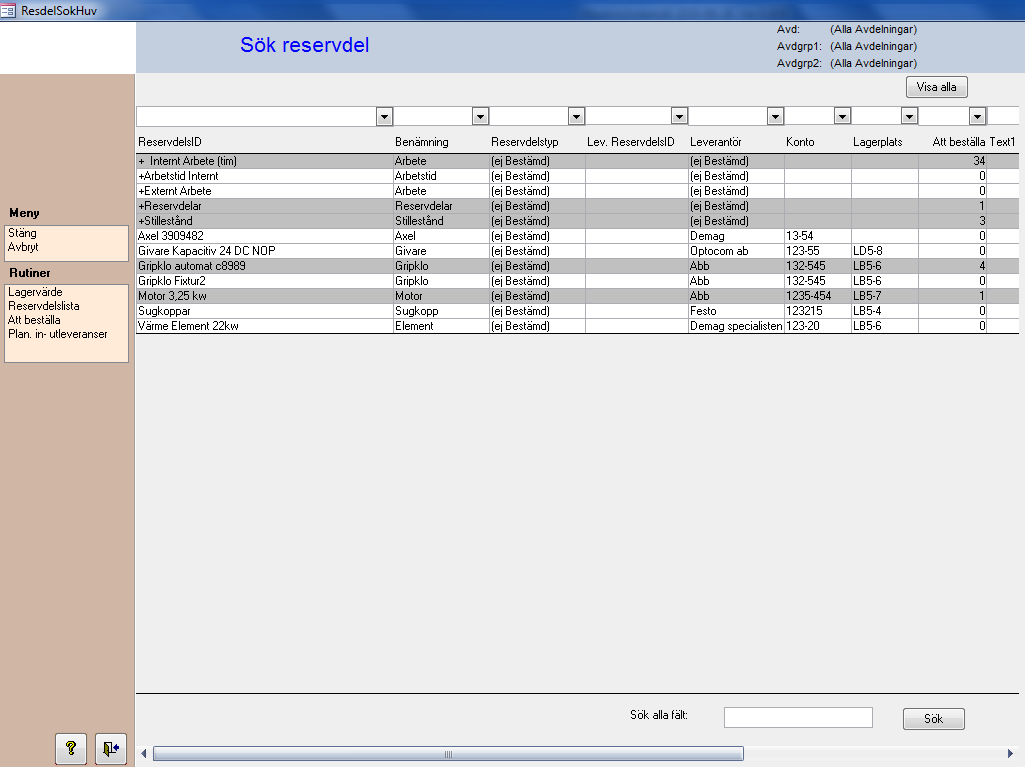Select Avbryt in the Meny list
1025x767 pixels.
pyautogui.click(x=24, y=247)
